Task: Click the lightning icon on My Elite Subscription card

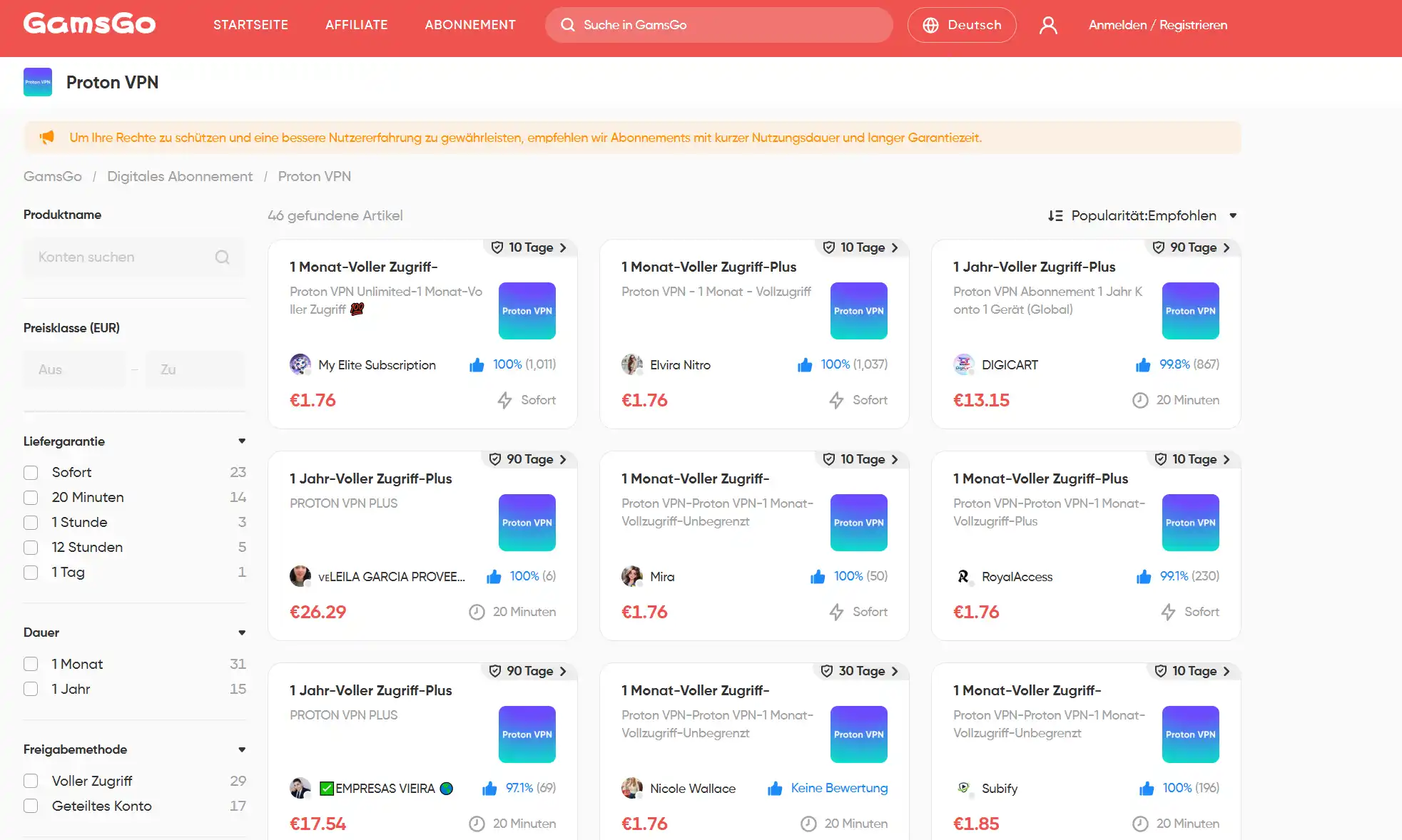Action: (x=504, y=400)
